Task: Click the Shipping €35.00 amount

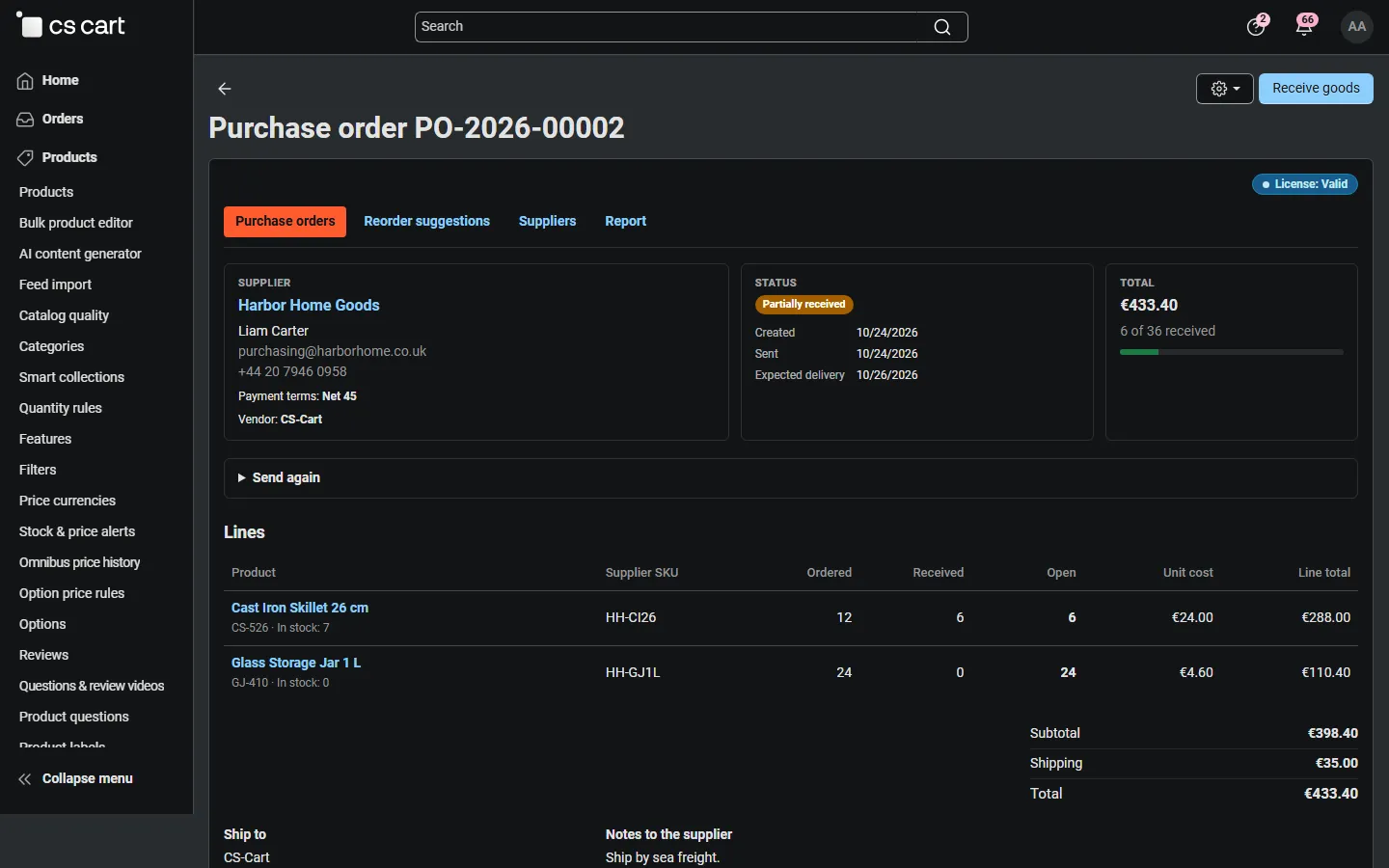Action: coord(1337,764)
